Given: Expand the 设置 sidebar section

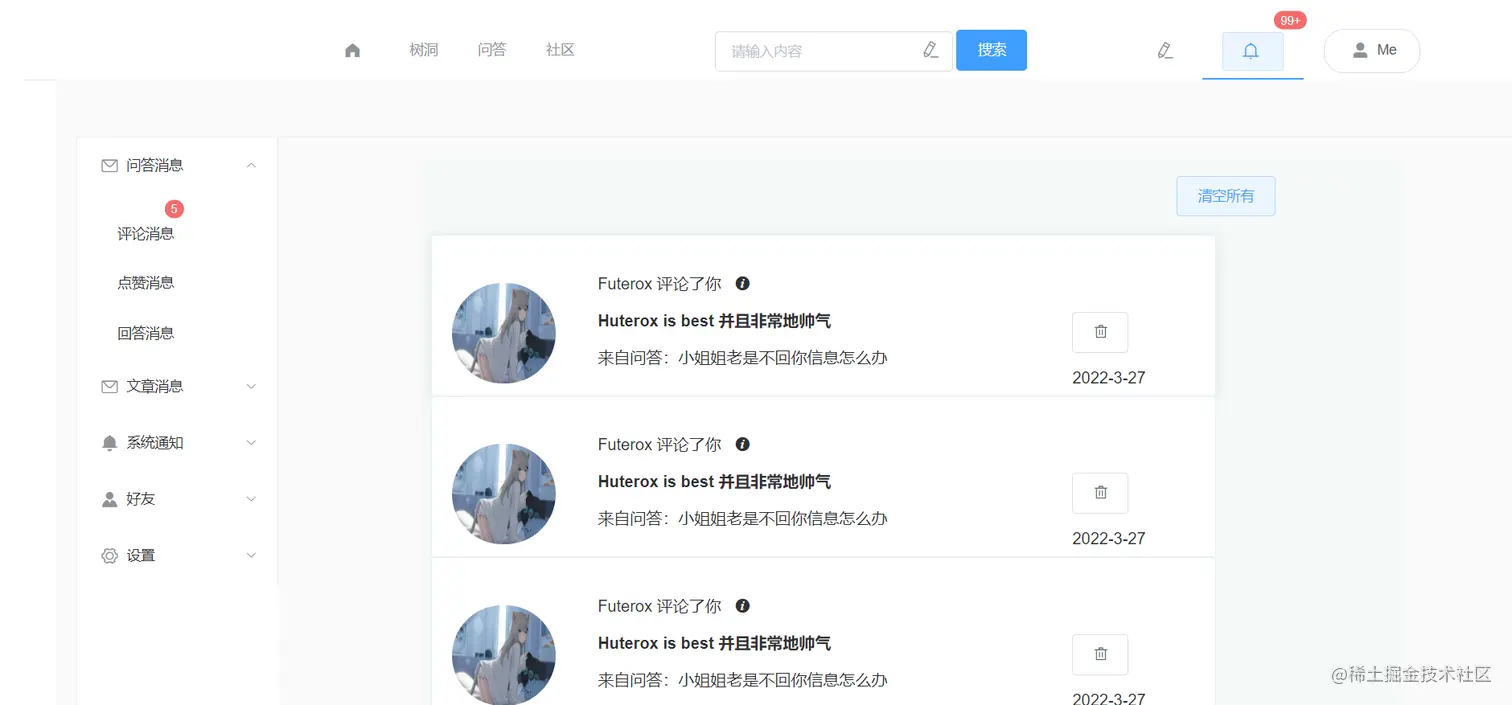Looking at the screenshot, I should pyautogui.click(x=251, y=555).
